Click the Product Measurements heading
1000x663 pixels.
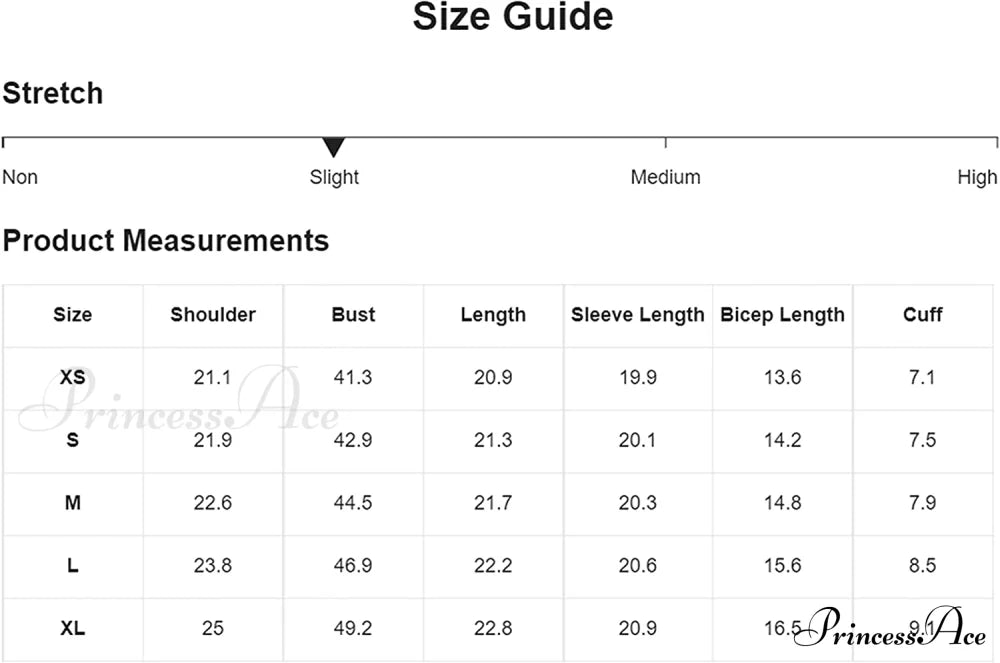pos(166,241)
